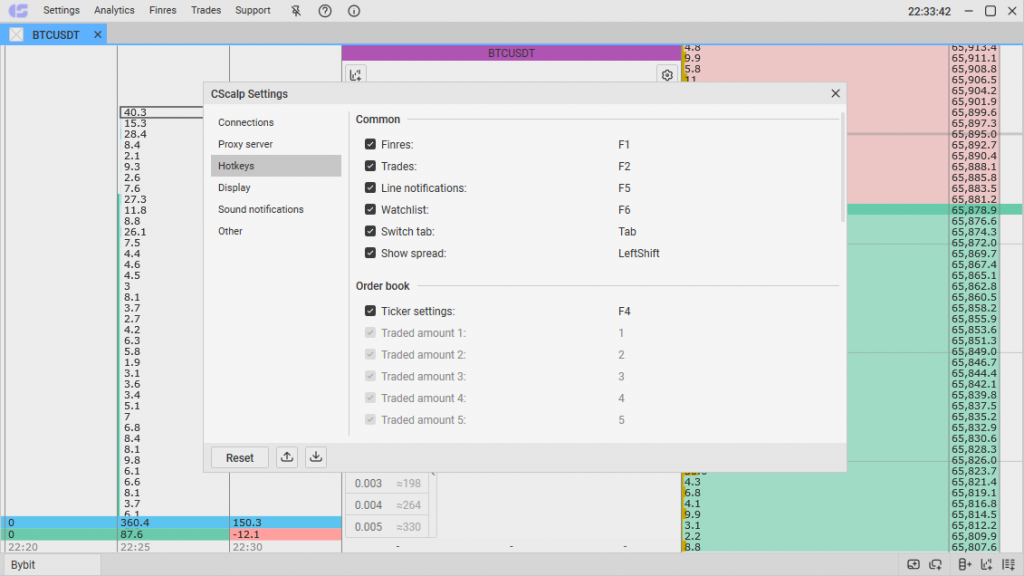The width and height of the screenshot is (1024, 576).
Task: Switch to Sound notifications settings section
Action: coord(260,210)
